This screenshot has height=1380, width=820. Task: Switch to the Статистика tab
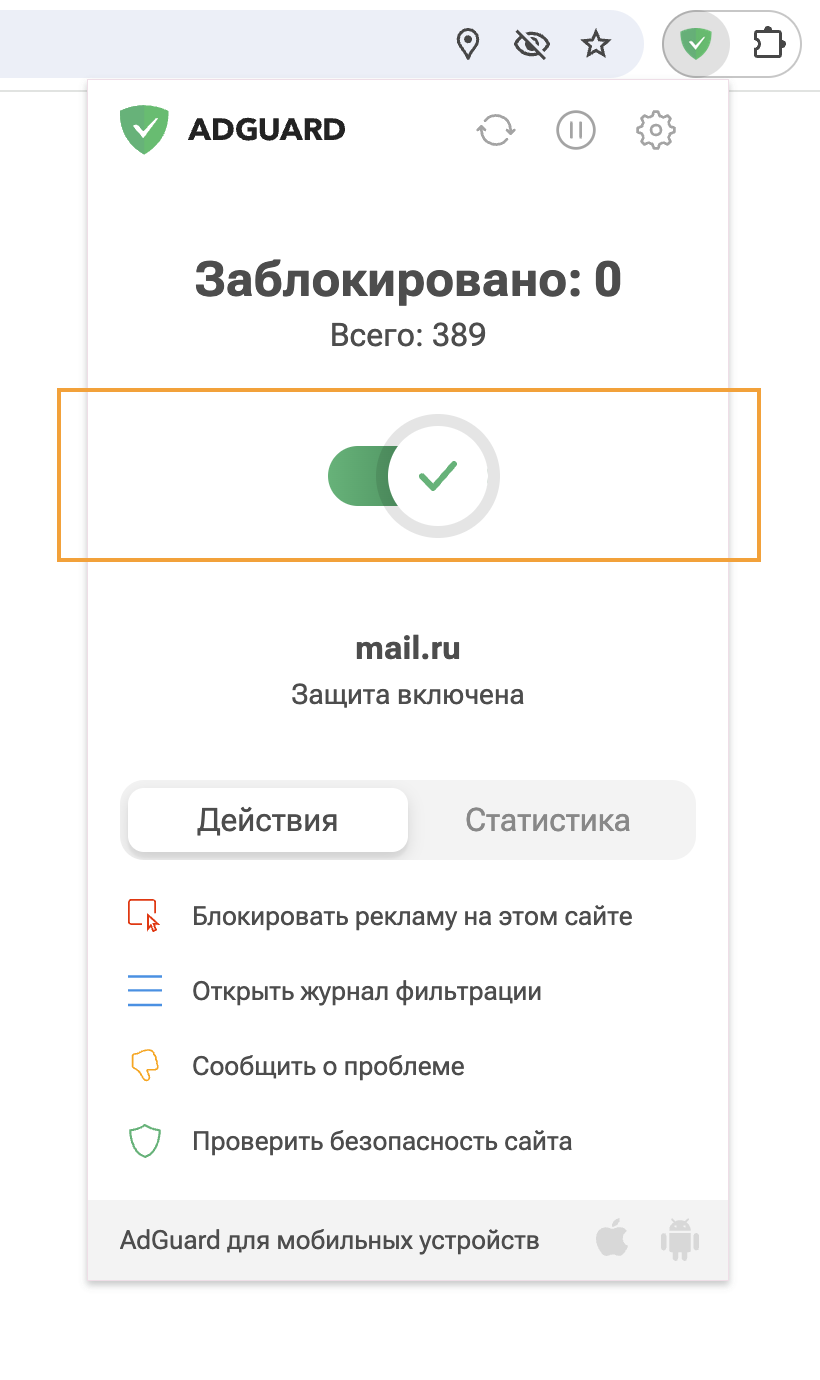pos(548,821)
